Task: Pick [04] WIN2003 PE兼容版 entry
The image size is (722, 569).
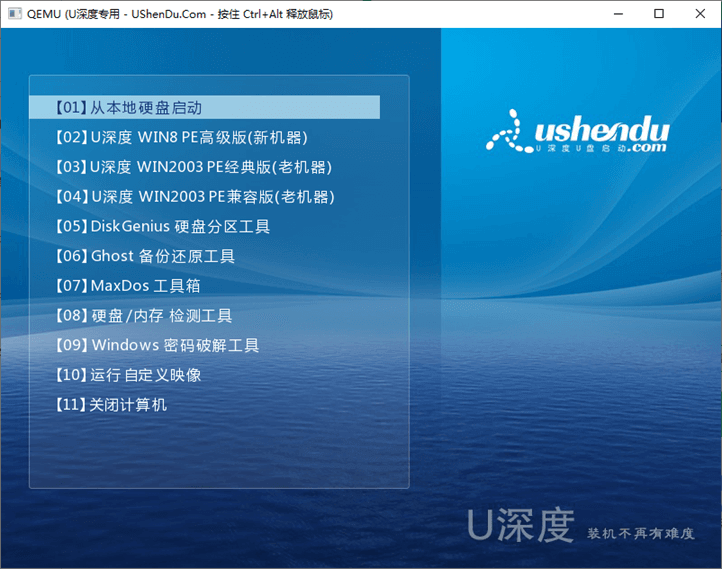Action: [x=195, y=197]
